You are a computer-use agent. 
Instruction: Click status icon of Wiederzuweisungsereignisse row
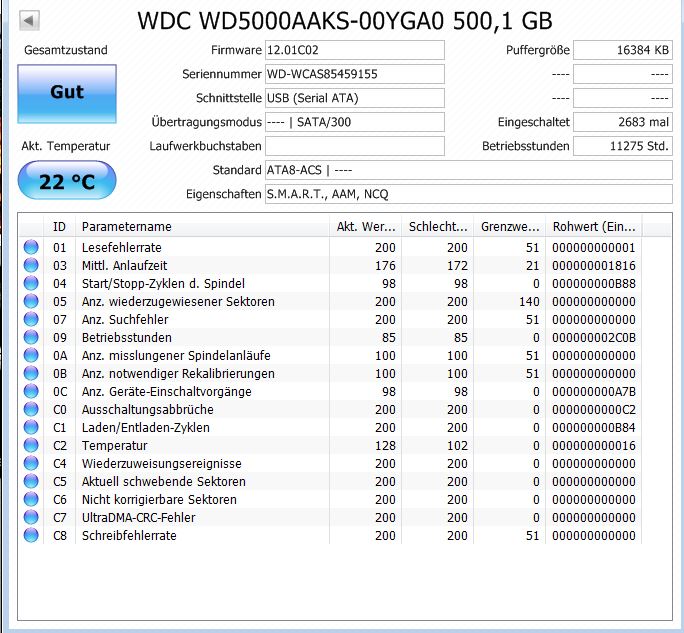pyautogui.click(x=31, y=463)
